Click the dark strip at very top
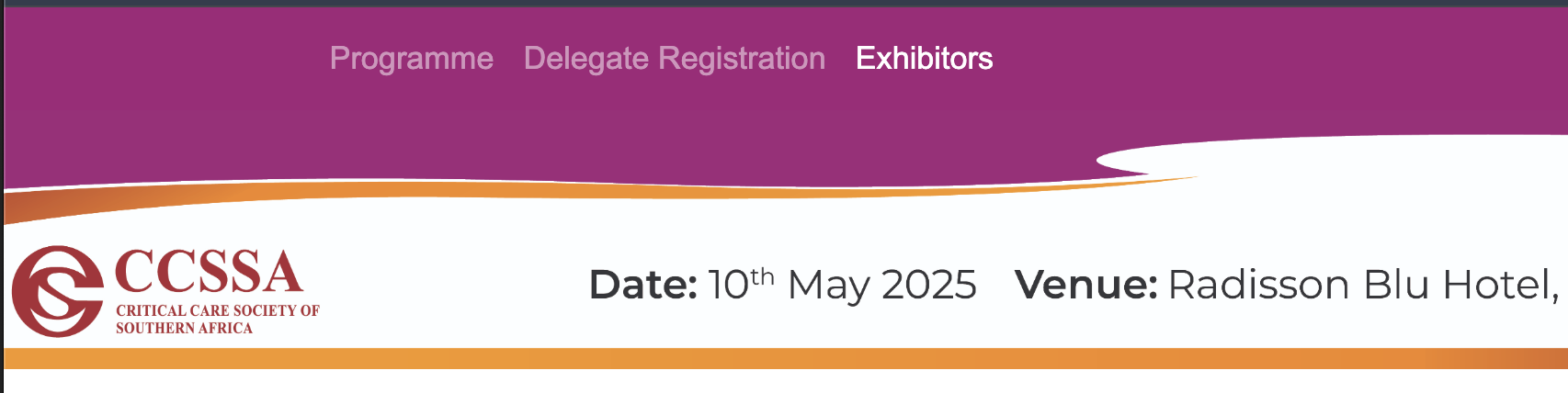 pyautogui.click(x=781, y=3)
